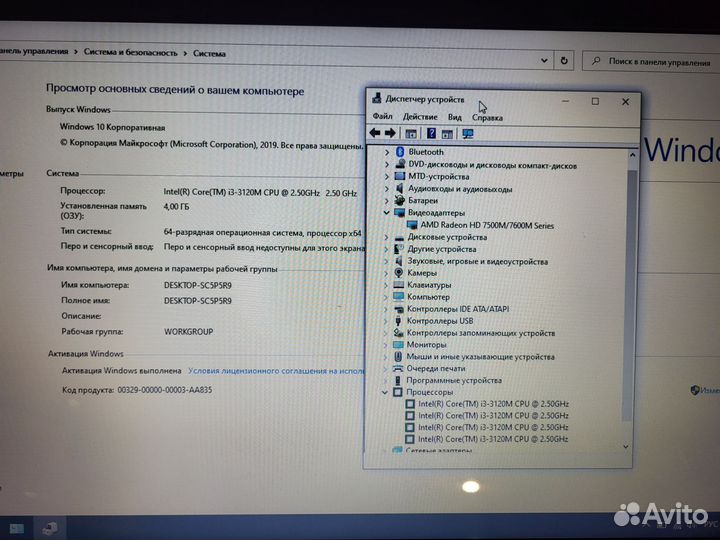Select AMD Radeon HD 7500M/7600M Series
The height and width of the screenshot is (540, 720).
point(487,225)
